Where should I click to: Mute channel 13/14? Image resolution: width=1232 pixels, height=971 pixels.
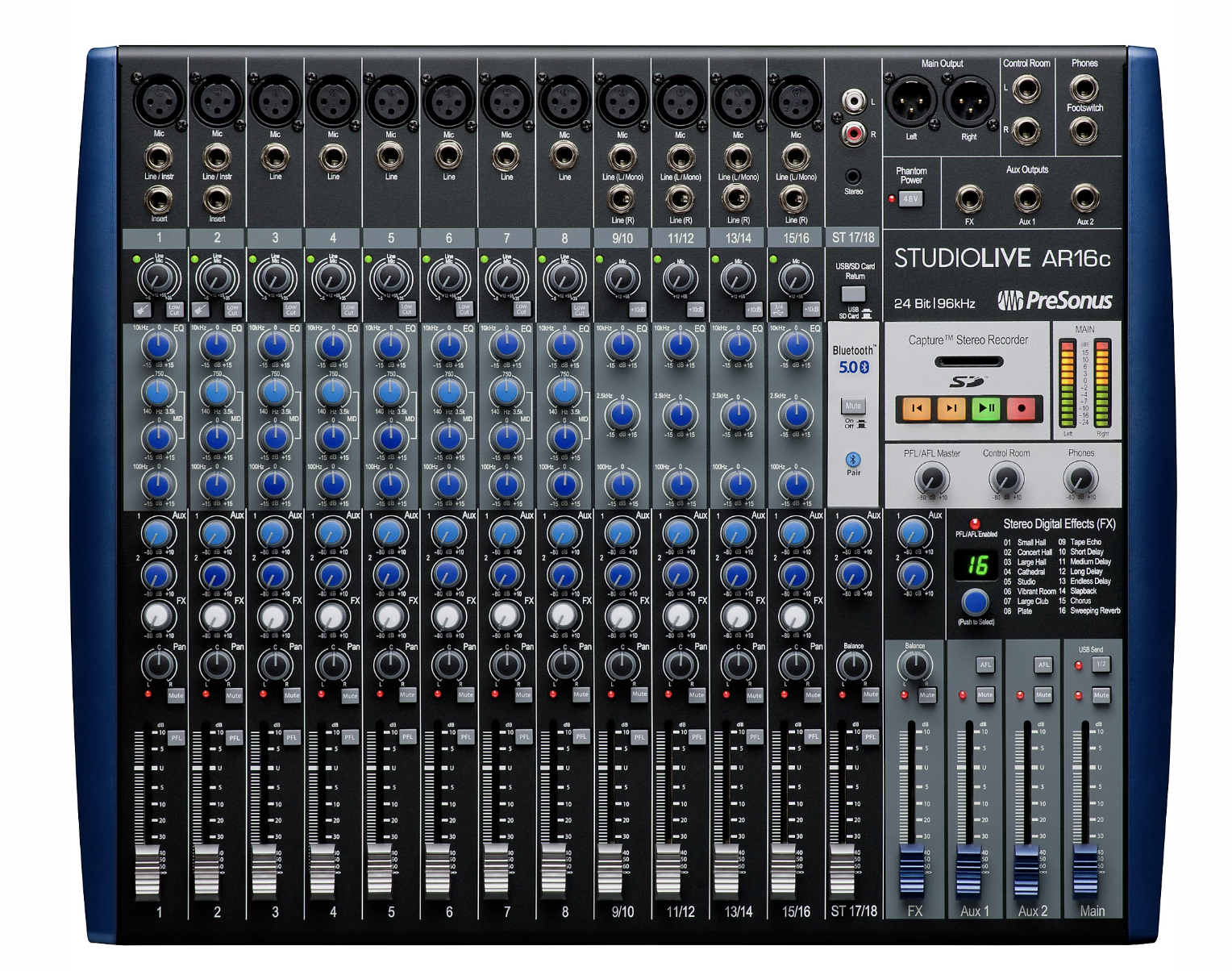755,695
